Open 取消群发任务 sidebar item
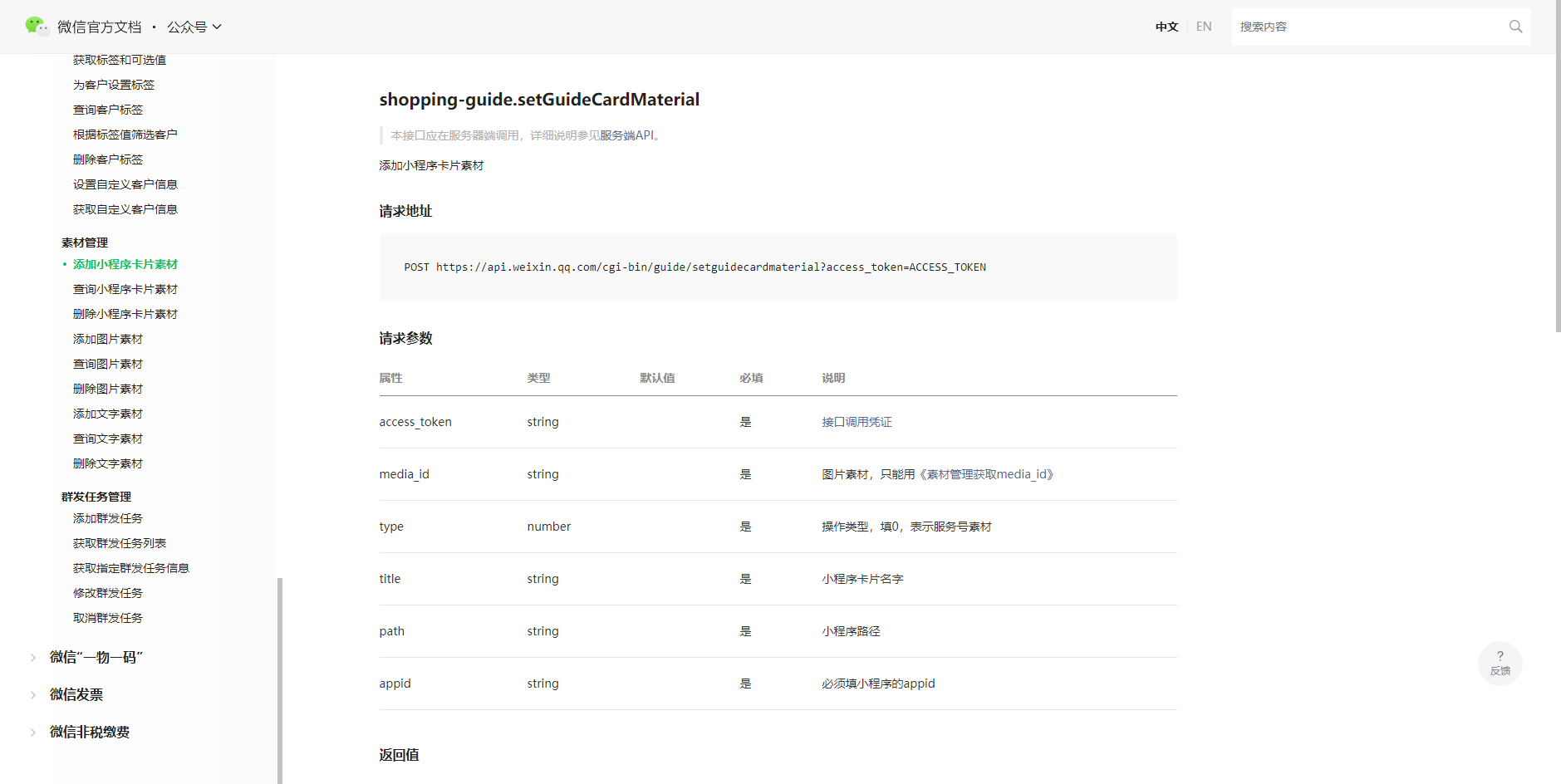The height and width of the screenshot is (784, 1561). (x=108, y=618)
